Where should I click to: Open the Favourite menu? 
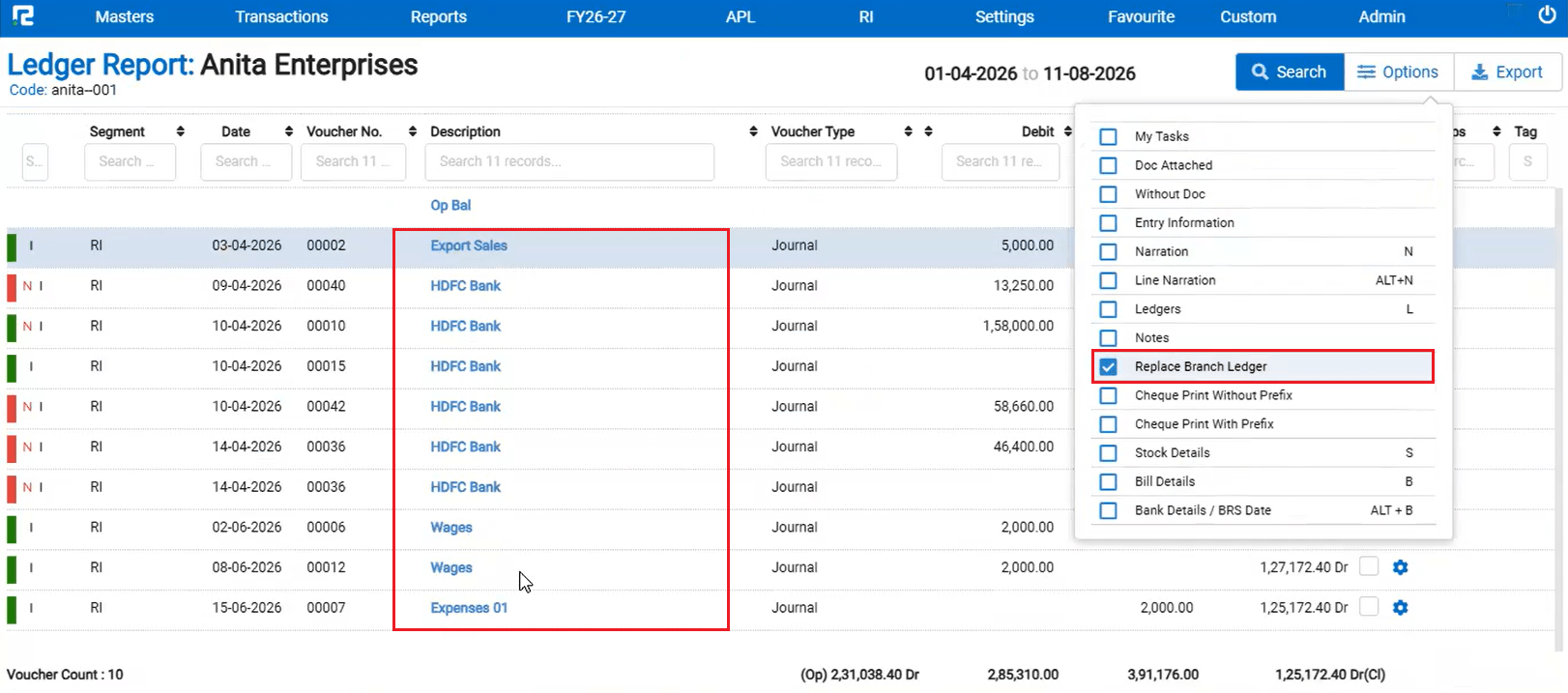pyautogui.click(x=1141, y=16)
